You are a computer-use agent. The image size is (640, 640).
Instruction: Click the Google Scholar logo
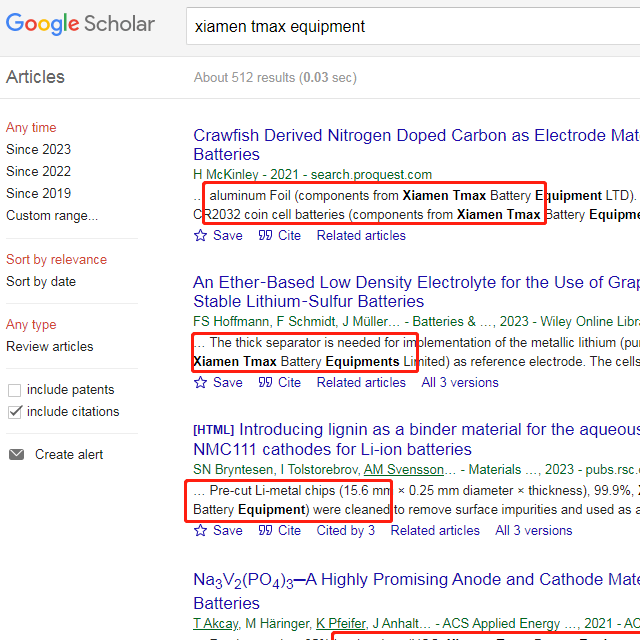pos(80,24)
